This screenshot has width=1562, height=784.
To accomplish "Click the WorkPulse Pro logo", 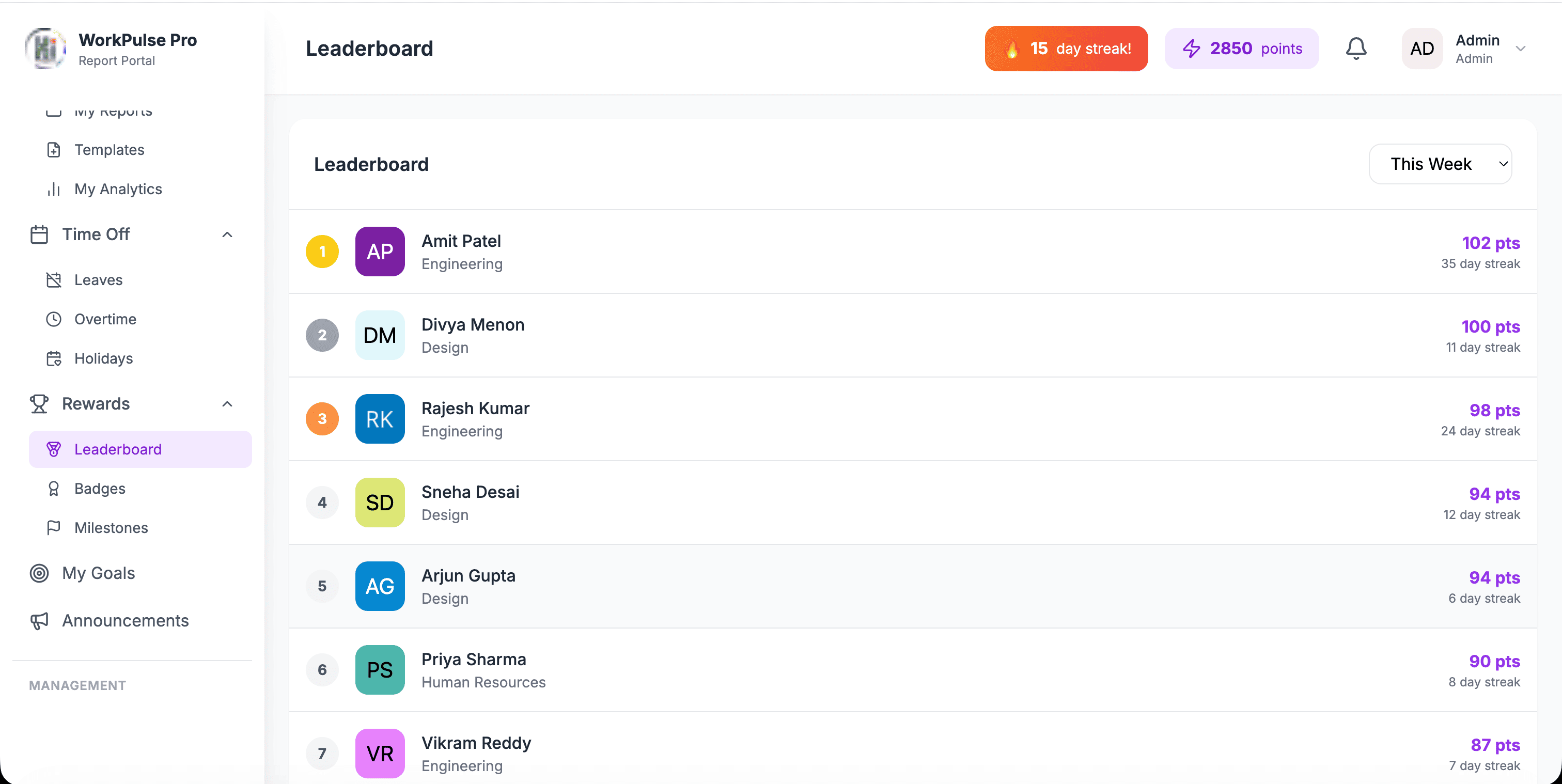I will pos(45,49).
